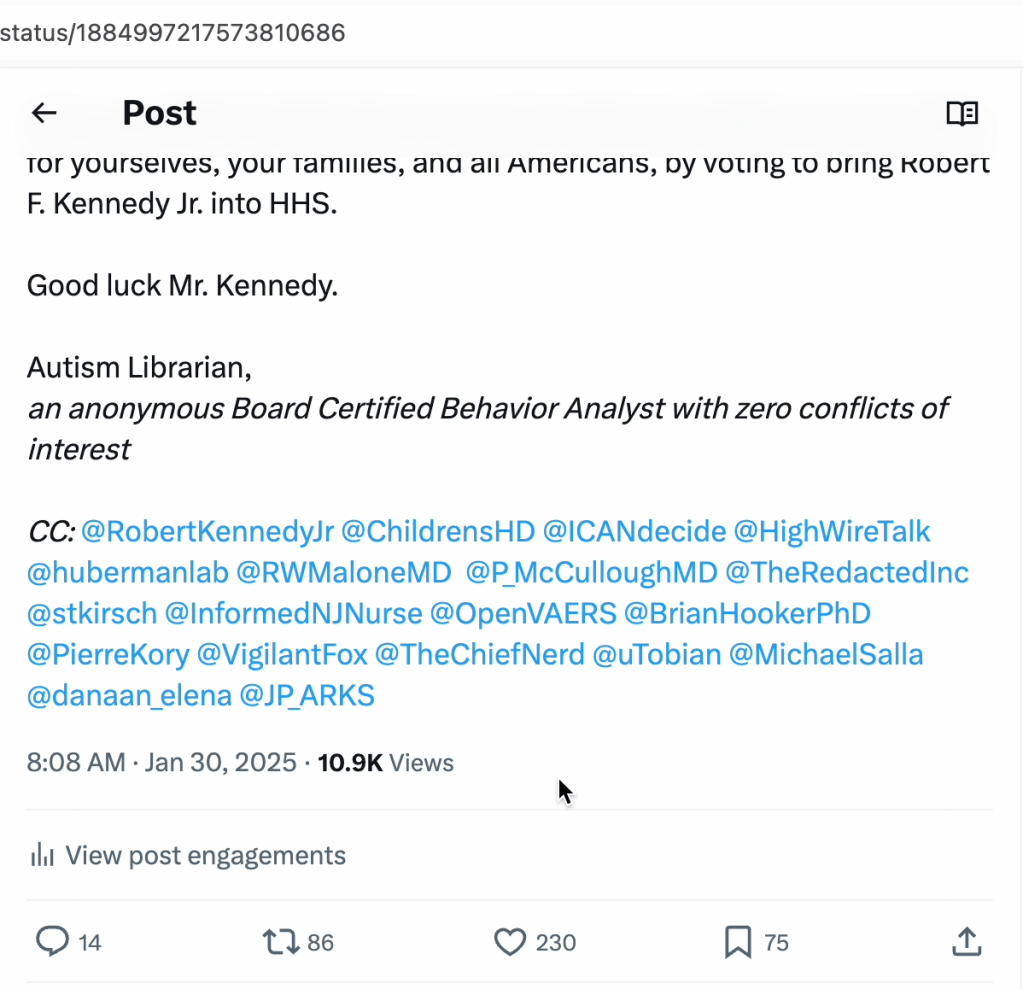Click the back arrow icon

click(44, 113)
